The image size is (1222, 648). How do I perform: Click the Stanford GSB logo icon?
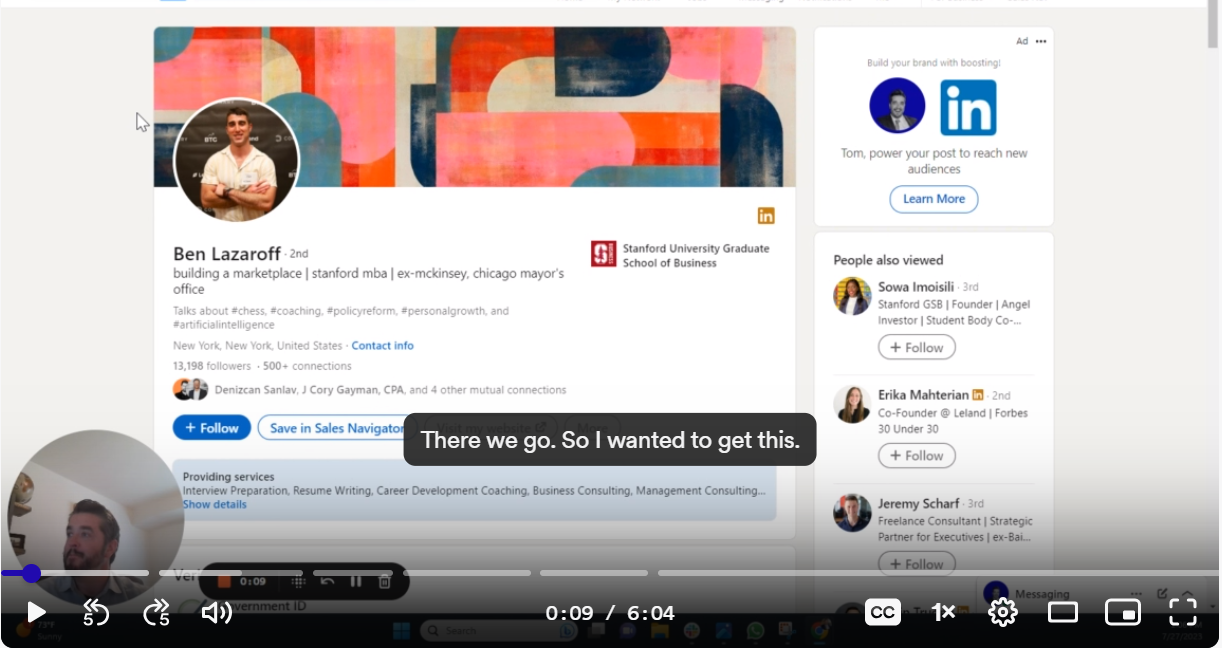click(x=603, y=254)
